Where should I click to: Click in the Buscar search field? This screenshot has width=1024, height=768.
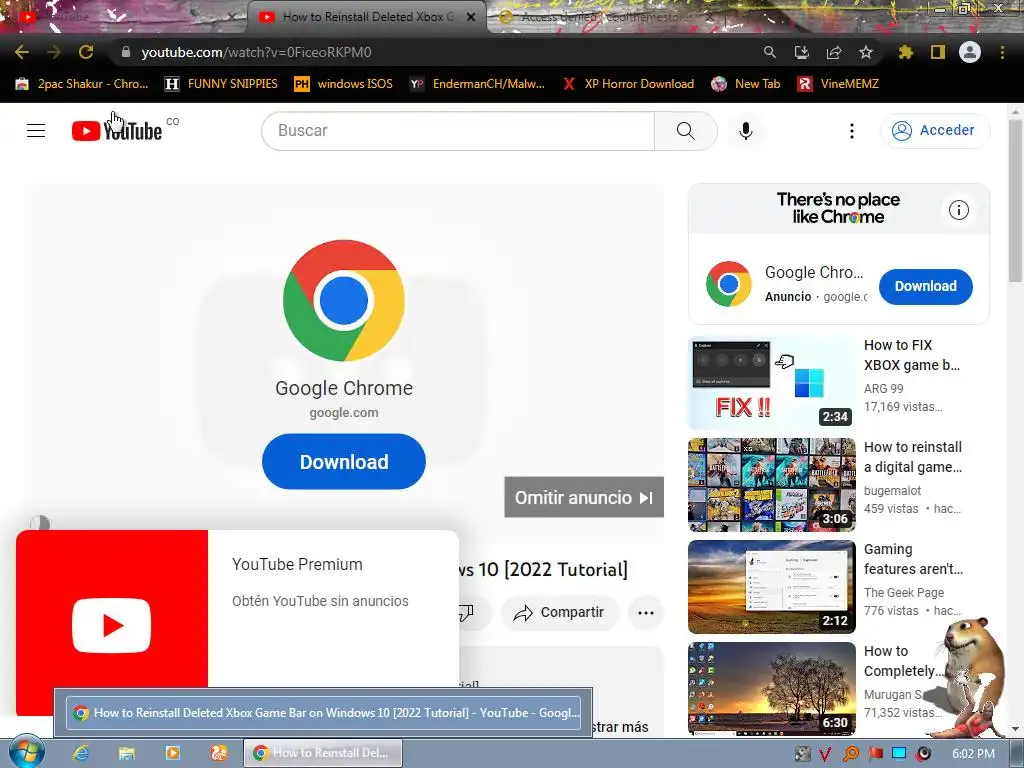pyautogui.click(x=458, y=131)
